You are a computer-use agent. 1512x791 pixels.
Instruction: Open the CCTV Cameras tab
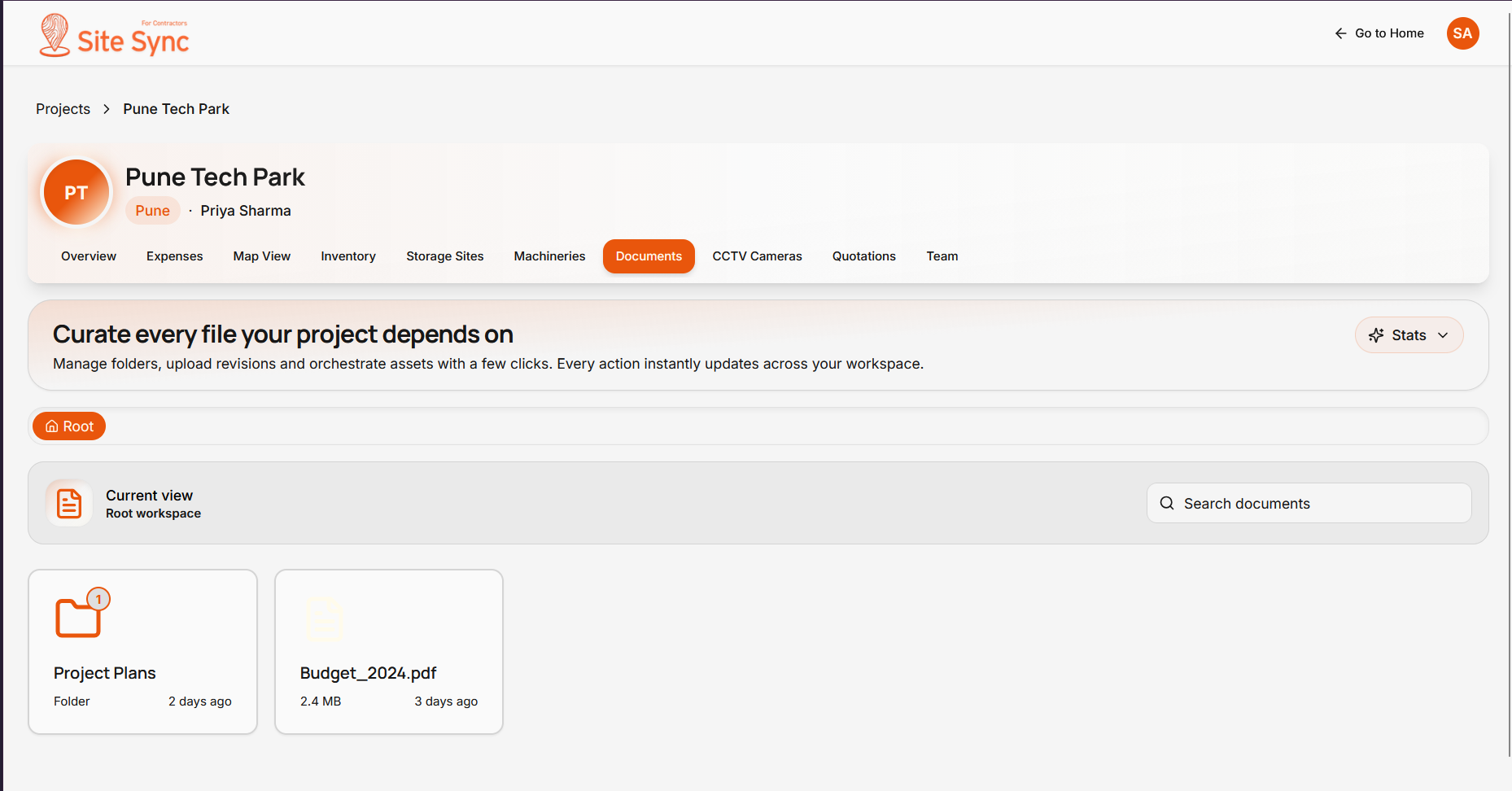pyautogui.click(x=757, y=256)
